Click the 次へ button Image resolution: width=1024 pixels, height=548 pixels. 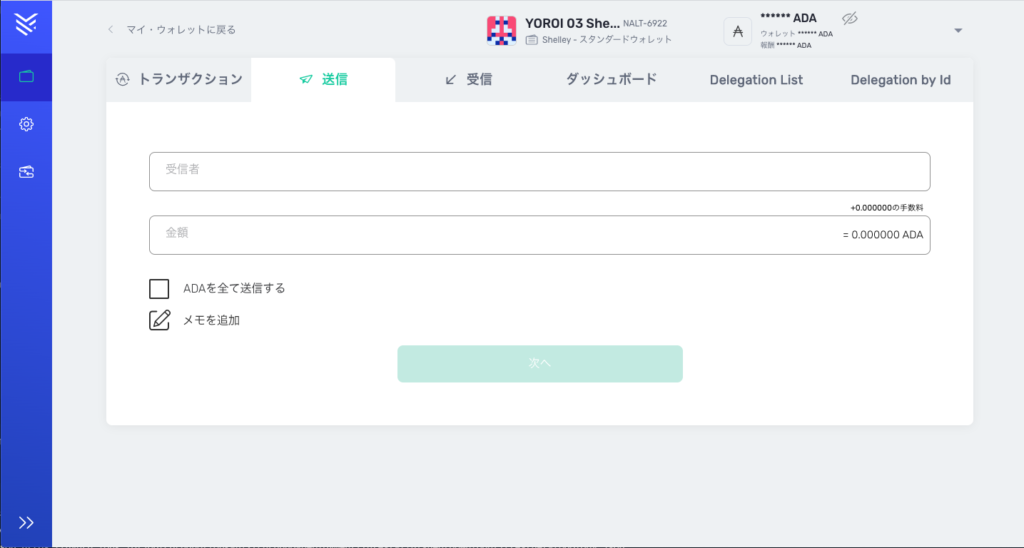click(x=540, y=364)
